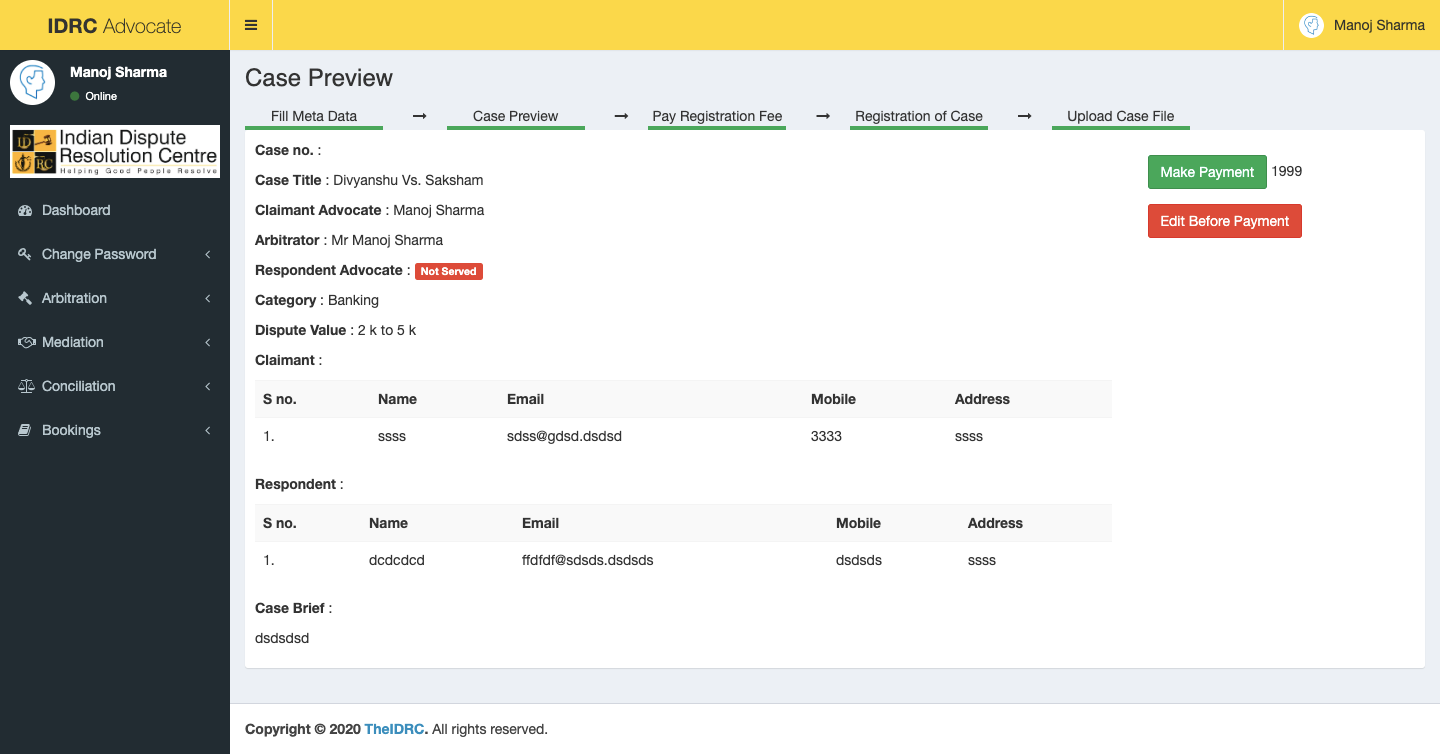1440x754 pixels.
Task: Select the Upload Case File step
Action: coord(1120,116)
